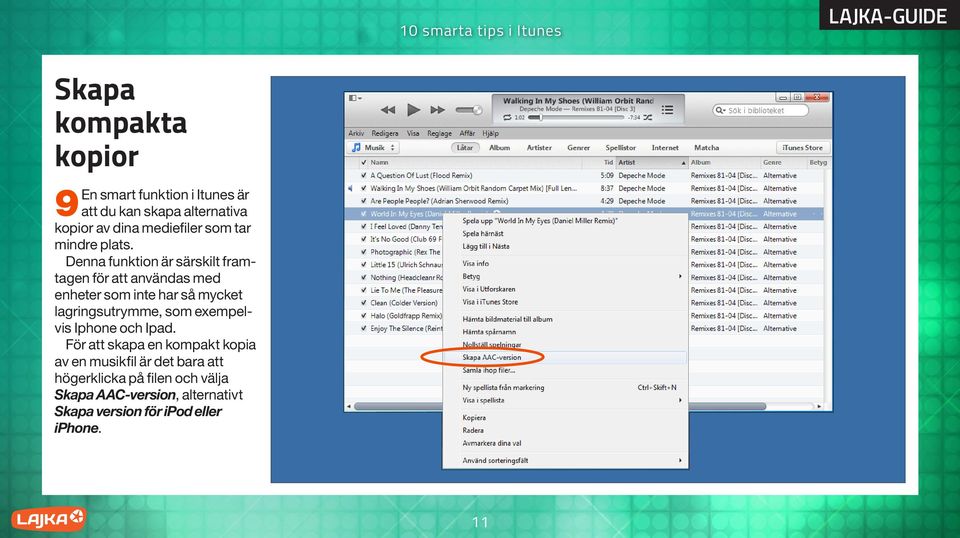Image resolution: width=960 pixels, height=538 pixels.
Task: Click the horizontal scrollbar left arrow
Action: coord(349,406)
